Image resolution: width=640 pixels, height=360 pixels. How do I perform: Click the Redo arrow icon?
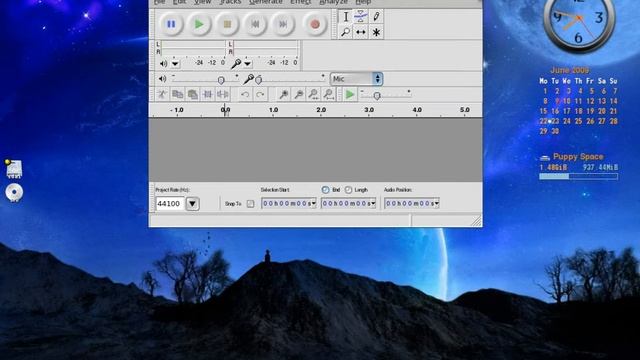pos(260,95)
